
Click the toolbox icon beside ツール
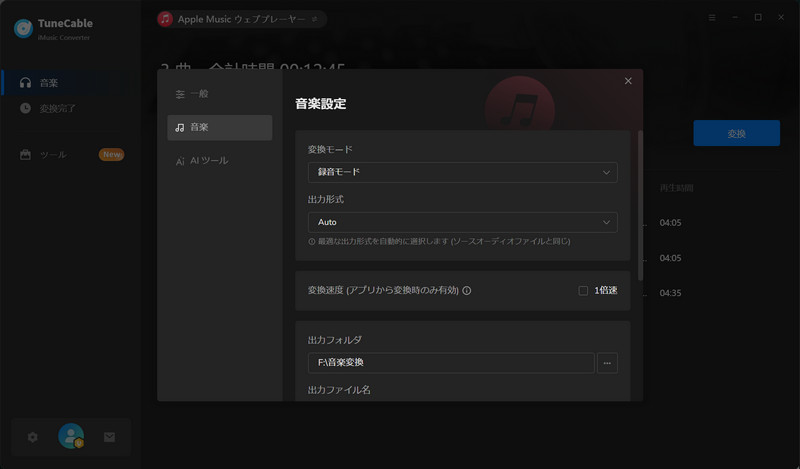tap(25, 154)
